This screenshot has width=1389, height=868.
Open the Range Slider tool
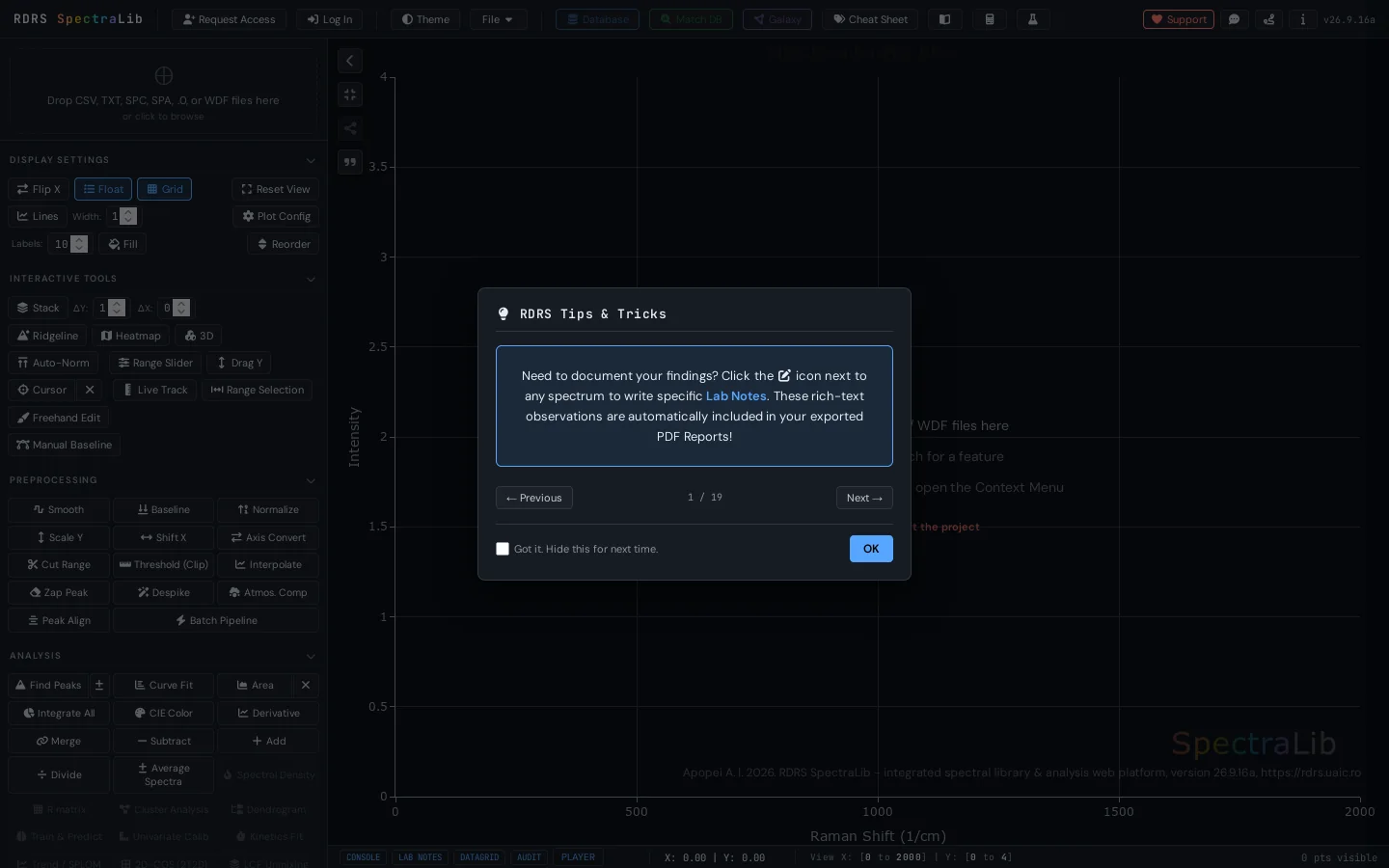click(x=155, y=363)
